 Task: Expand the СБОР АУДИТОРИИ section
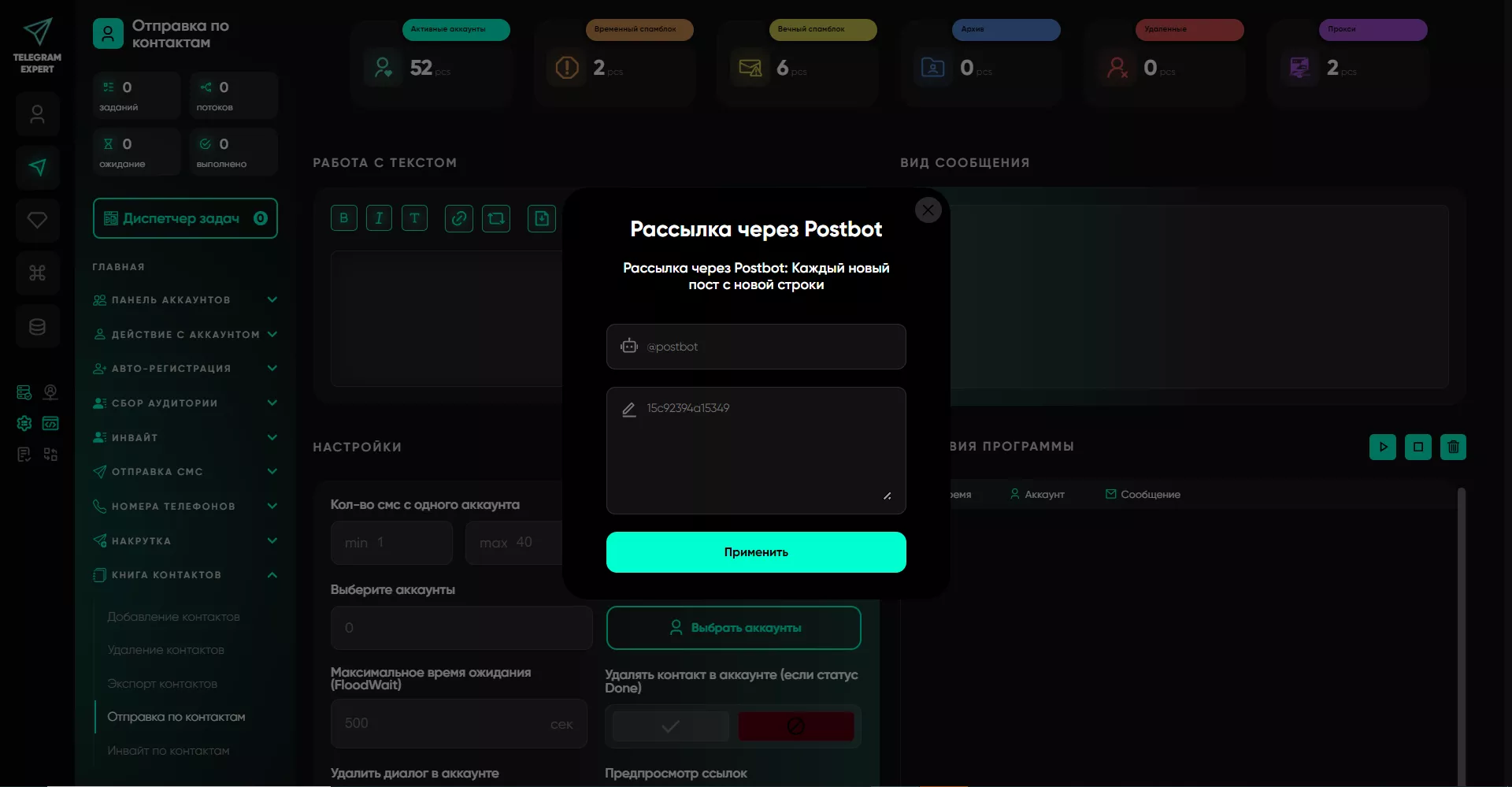(x=185, y=403)
